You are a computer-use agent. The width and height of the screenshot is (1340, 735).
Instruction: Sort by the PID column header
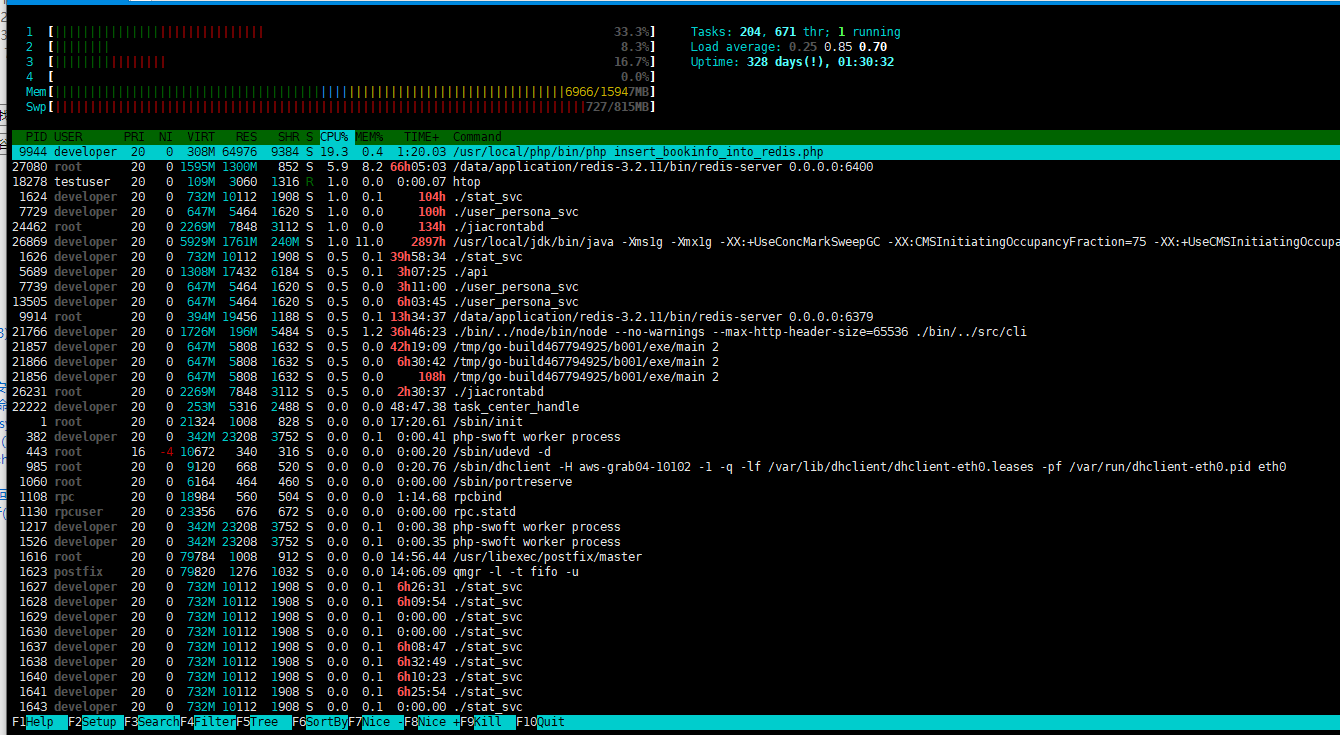(x=36, y=137)
